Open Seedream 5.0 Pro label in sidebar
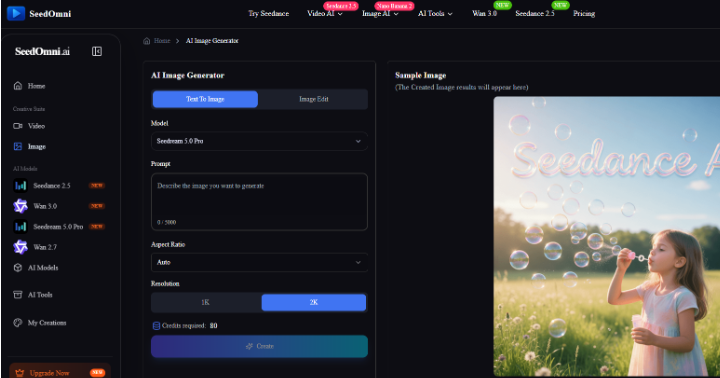This screenshot has width=720, height=378. tap(58, 226)
